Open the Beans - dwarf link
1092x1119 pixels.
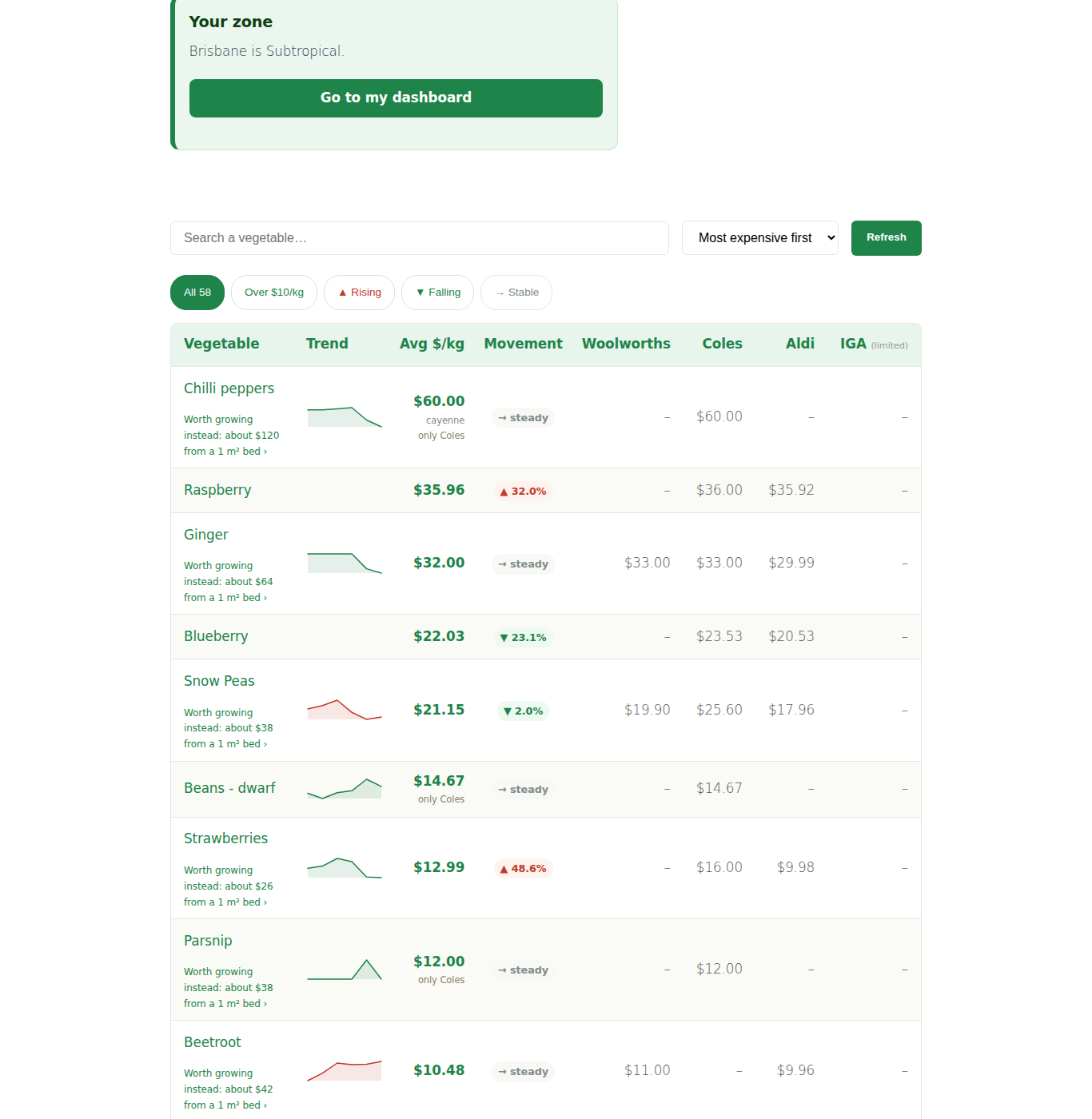click(229, 788)
